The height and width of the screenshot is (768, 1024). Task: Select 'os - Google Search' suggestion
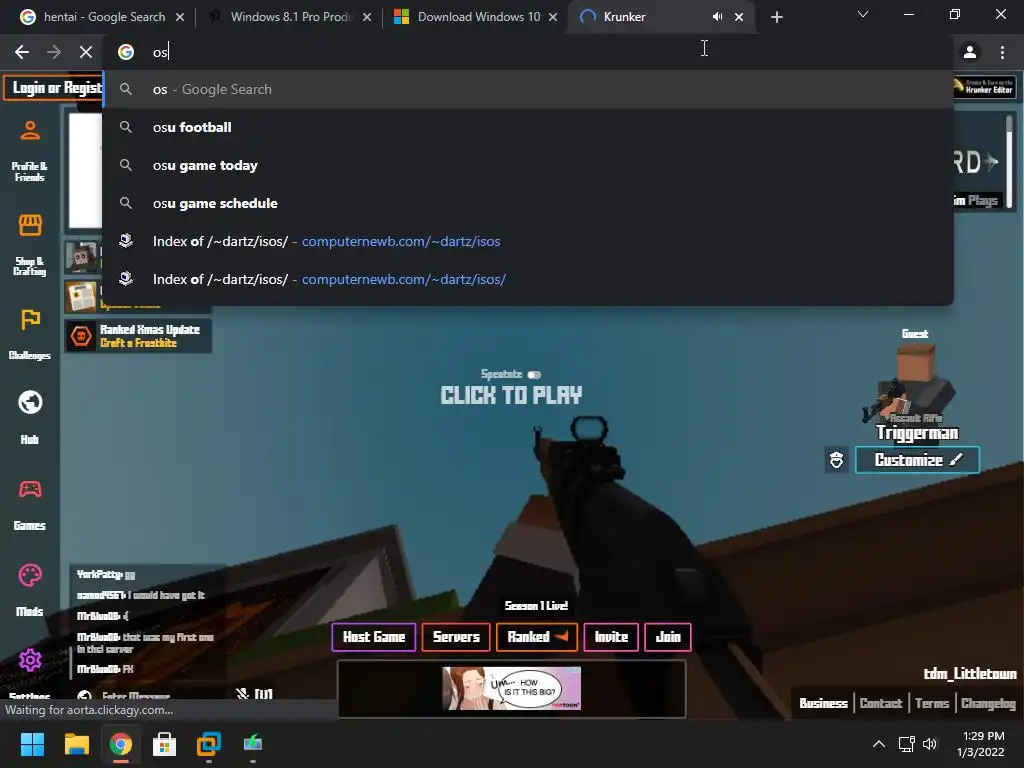coord(528,89)
